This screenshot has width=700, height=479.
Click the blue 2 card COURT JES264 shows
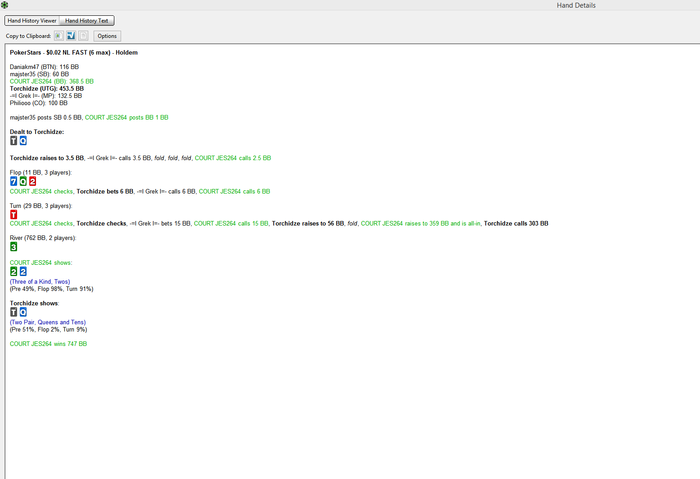pos(23,271)
